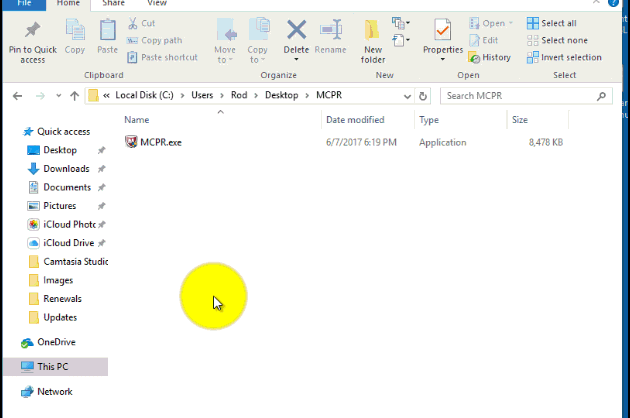Image resolution: width=630 pixels, height=418 pixels.
Task: Sort by Date modified column
Action: coord(355,120)
